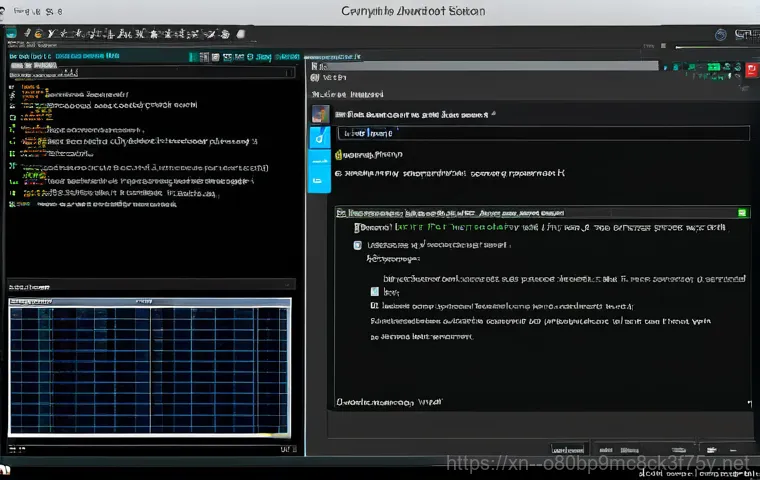Click the circular icon in the top-right title area
The width and height of the screenshot is (760, 480).
[720, 34]
